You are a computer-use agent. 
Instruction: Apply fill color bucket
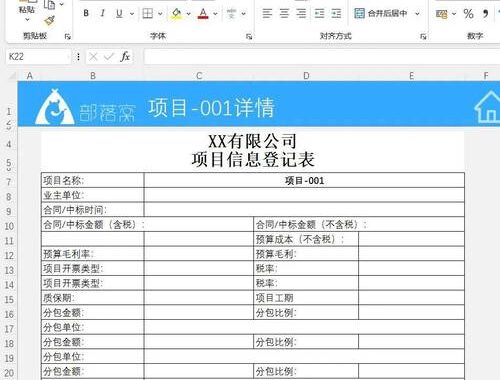[176, 13]
